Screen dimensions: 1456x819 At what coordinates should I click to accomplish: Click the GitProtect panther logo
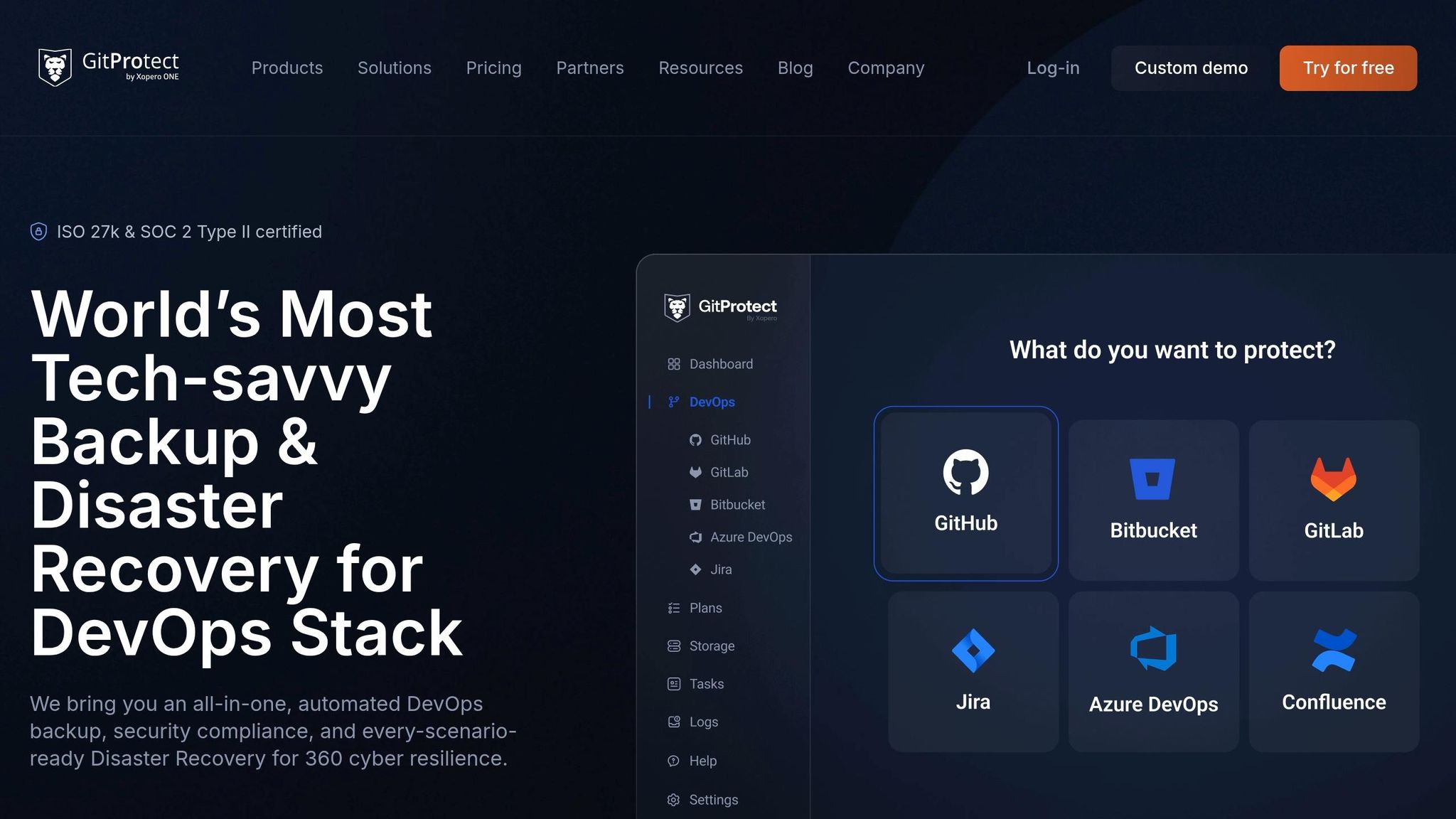coord(55,68)
